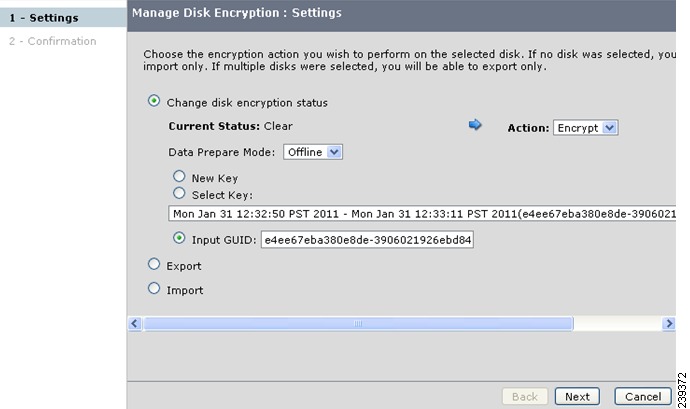
Task: Click the blue arrow icon beside Action
Action: (x=475, y=125)
